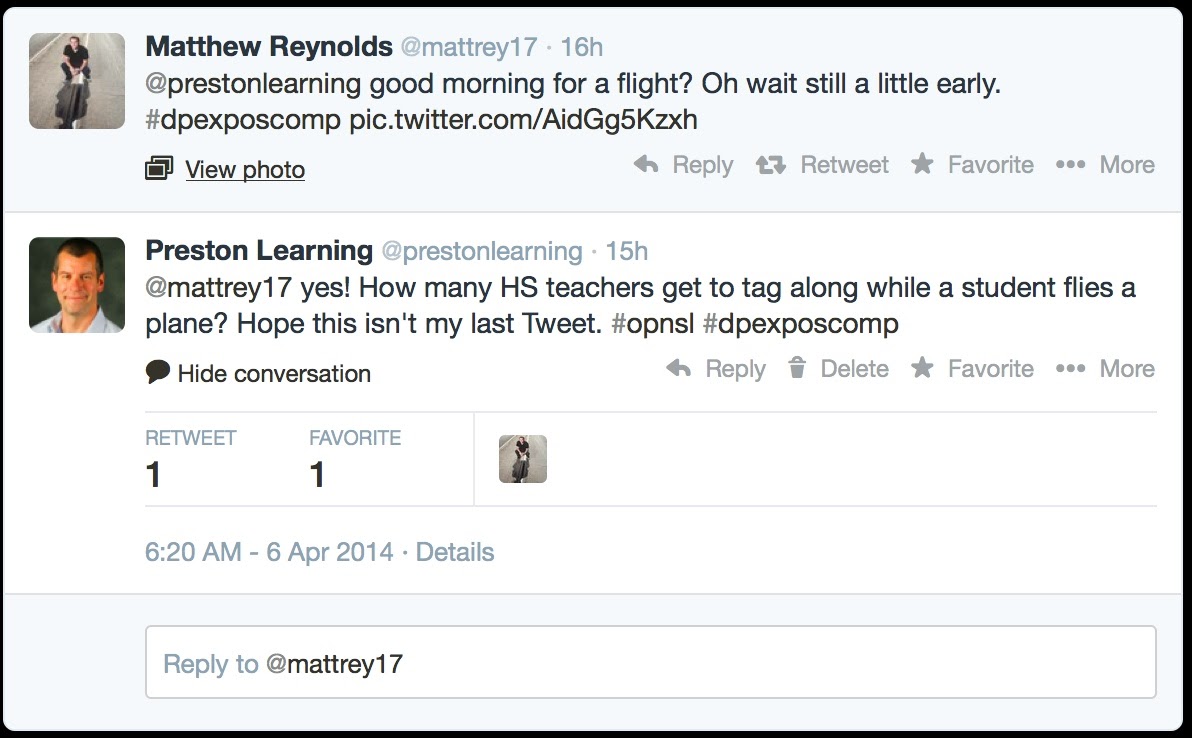Open More options on Matthew Reynolds' tweet
1192x738 pixels.
pyautogui.click(x=1105, y=165)
